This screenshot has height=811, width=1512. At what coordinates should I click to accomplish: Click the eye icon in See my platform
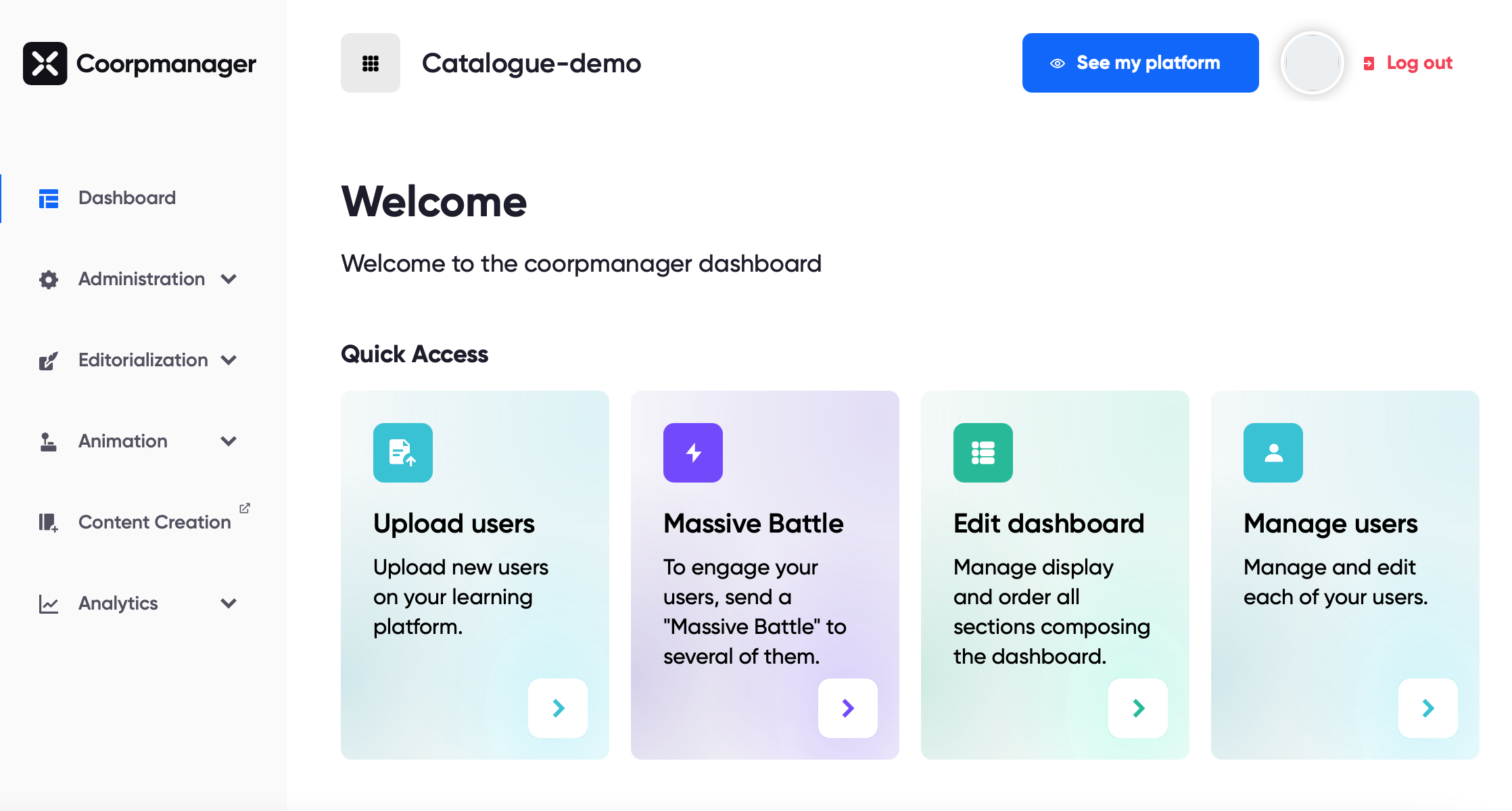(1058, 64)
